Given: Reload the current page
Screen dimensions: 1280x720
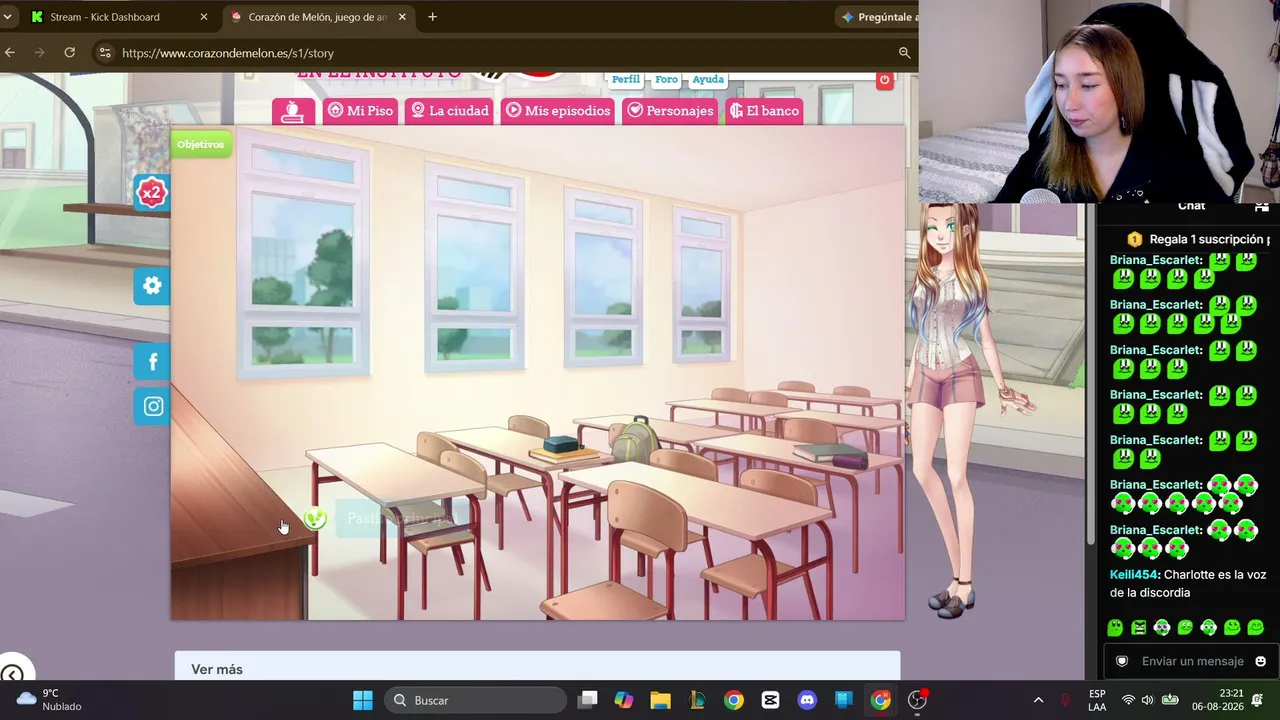Looking at the screenshot, I should click(x=69, y=53).
